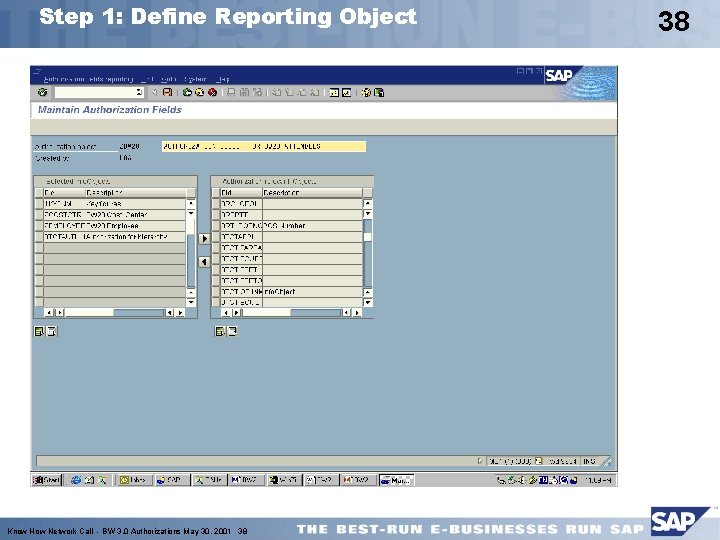Click left table horizontal scrollbar thumb
The height and width of the screenshot is (540, 720).
click(x=90, y=313)
